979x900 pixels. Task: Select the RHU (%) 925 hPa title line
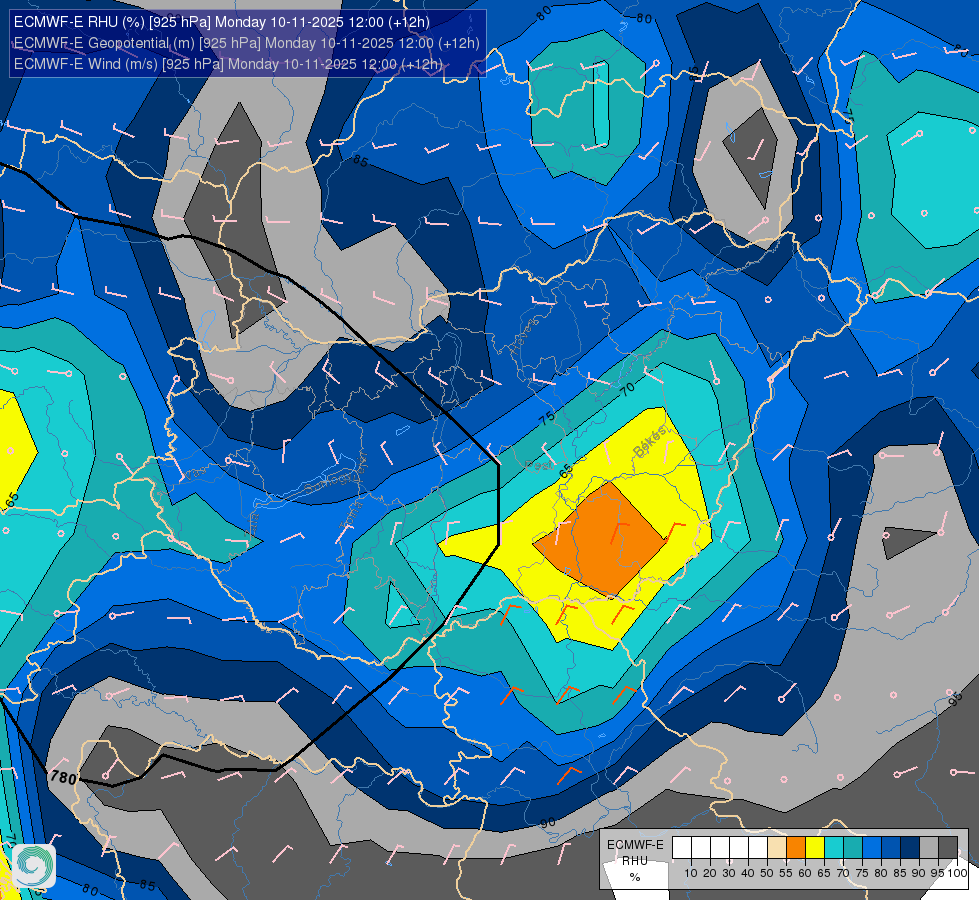[x=222, y=22]
